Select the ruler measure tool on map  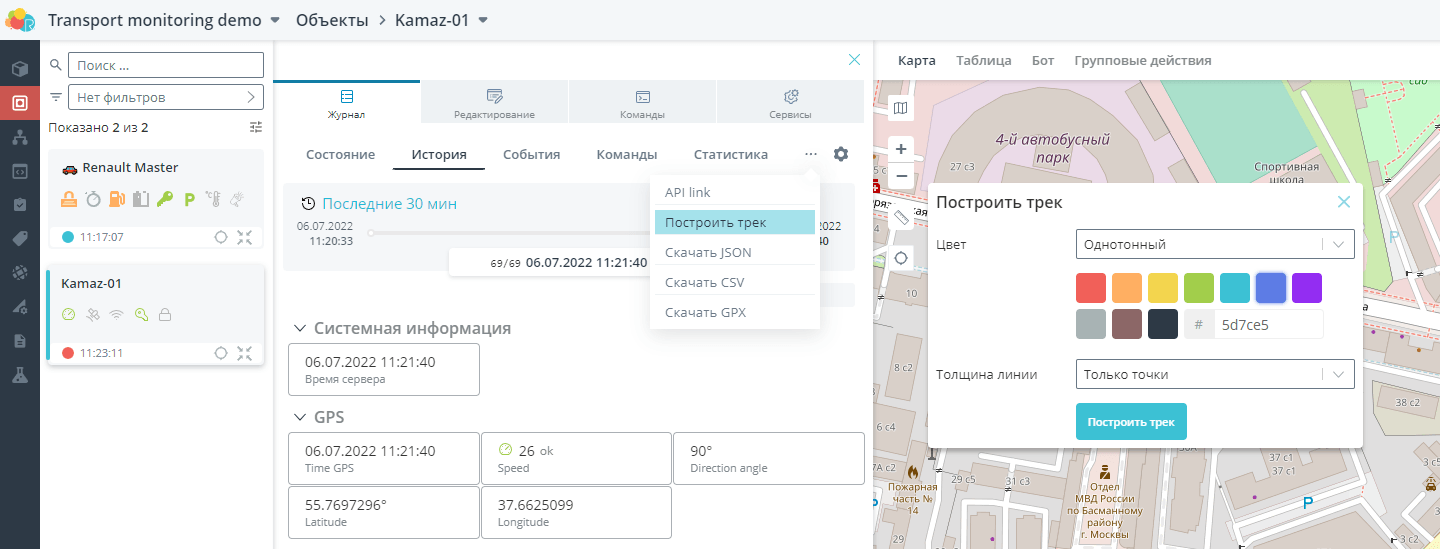[x=901, y=216]
